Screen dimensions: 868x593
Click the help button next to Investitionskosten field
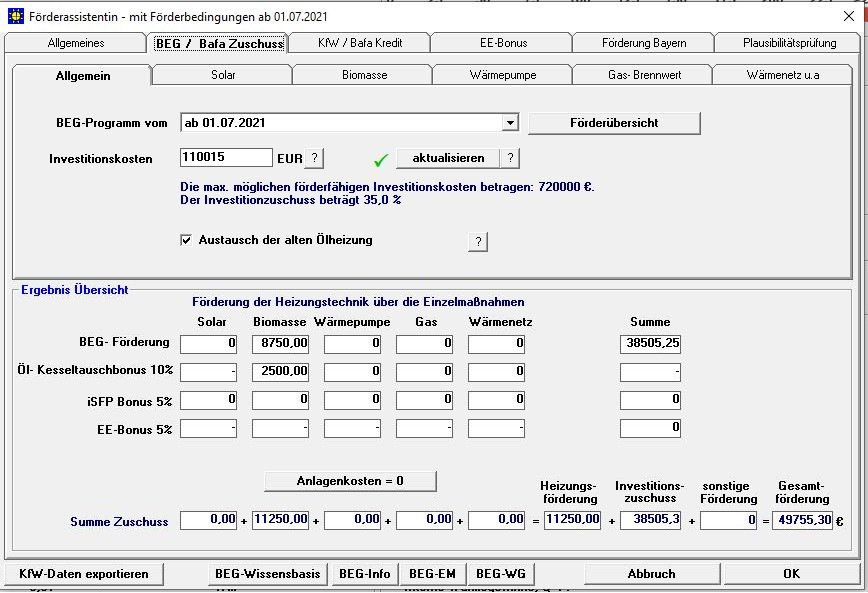click(314, 159)
